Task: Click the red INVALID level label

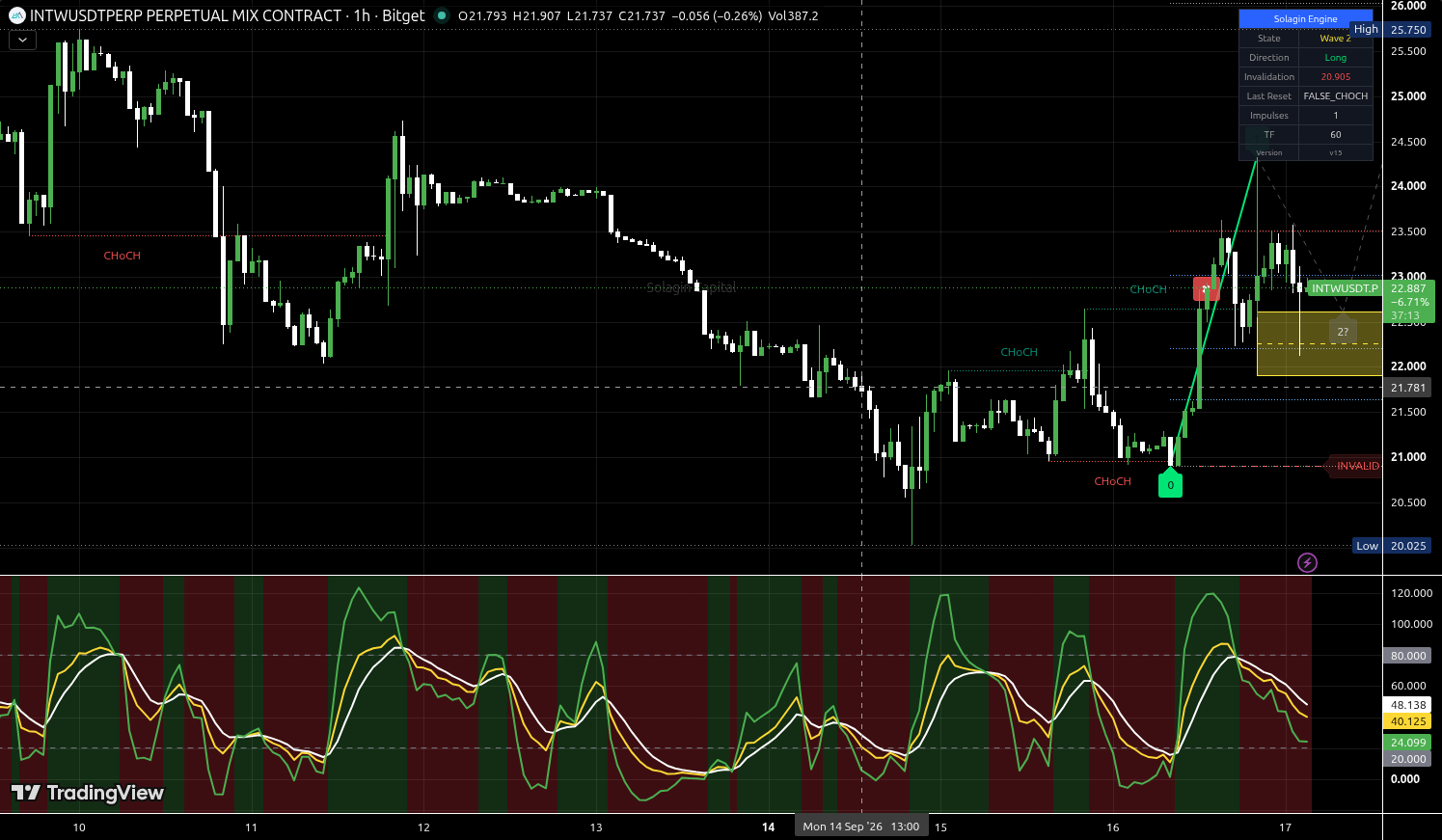Action: [x=1357, y=466]
